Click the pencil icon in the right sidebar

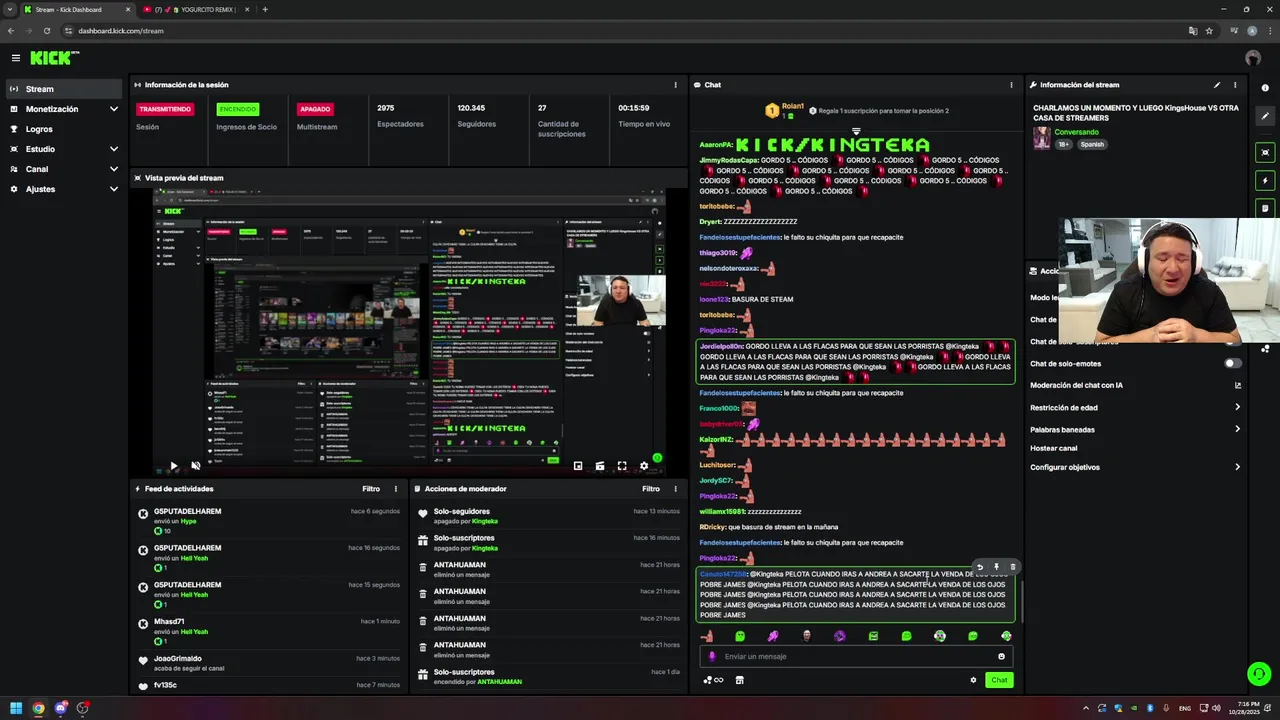pos(1265,116)
